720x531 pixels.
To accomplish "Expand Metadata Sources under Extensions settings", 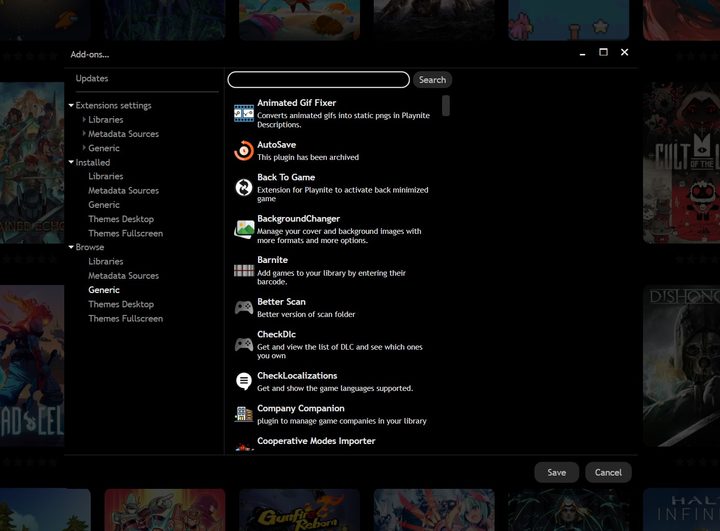I will click(x=84, y=134).
